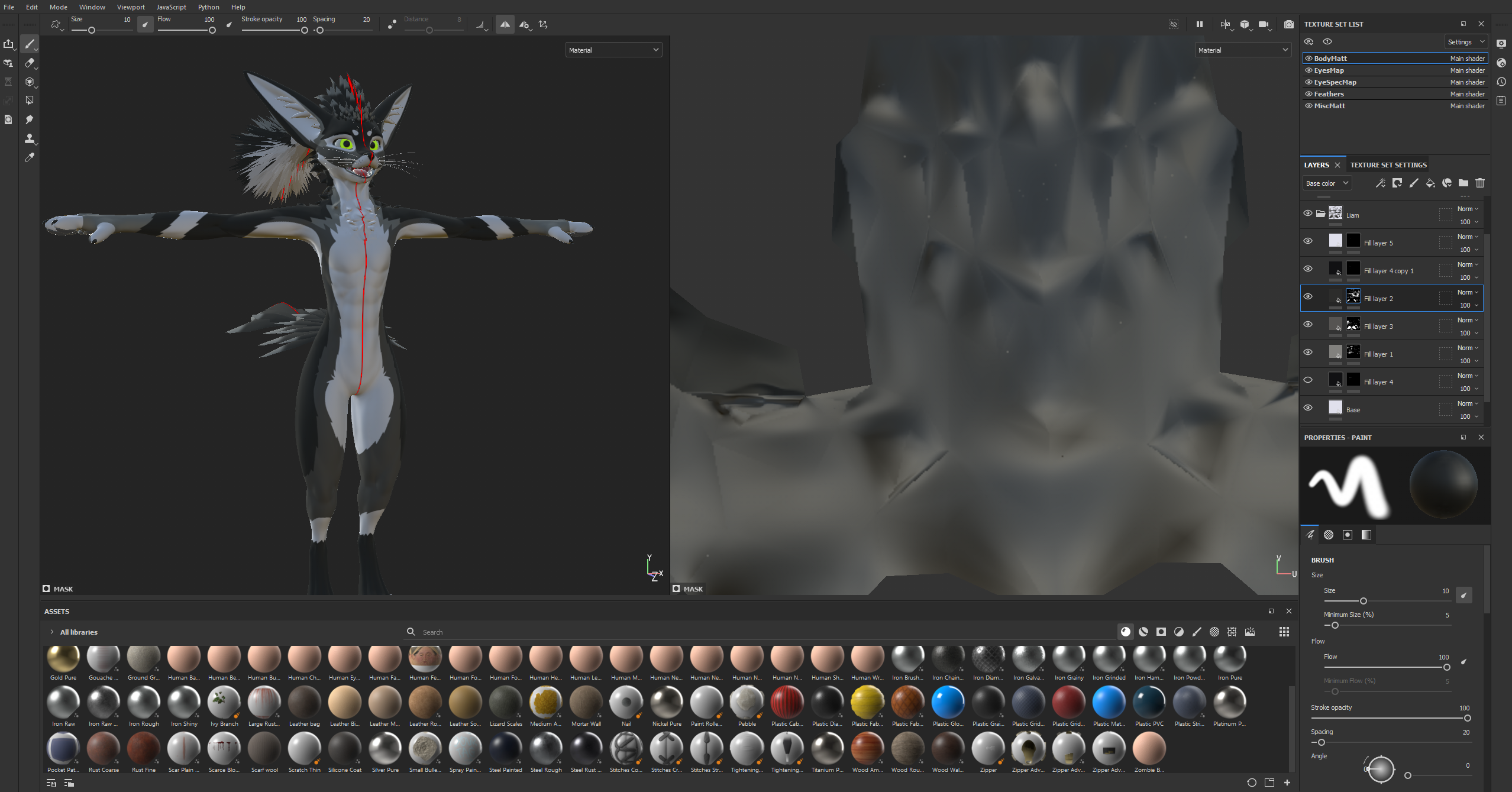Hide the Feathers texture set

click(x=1309, y=93)
